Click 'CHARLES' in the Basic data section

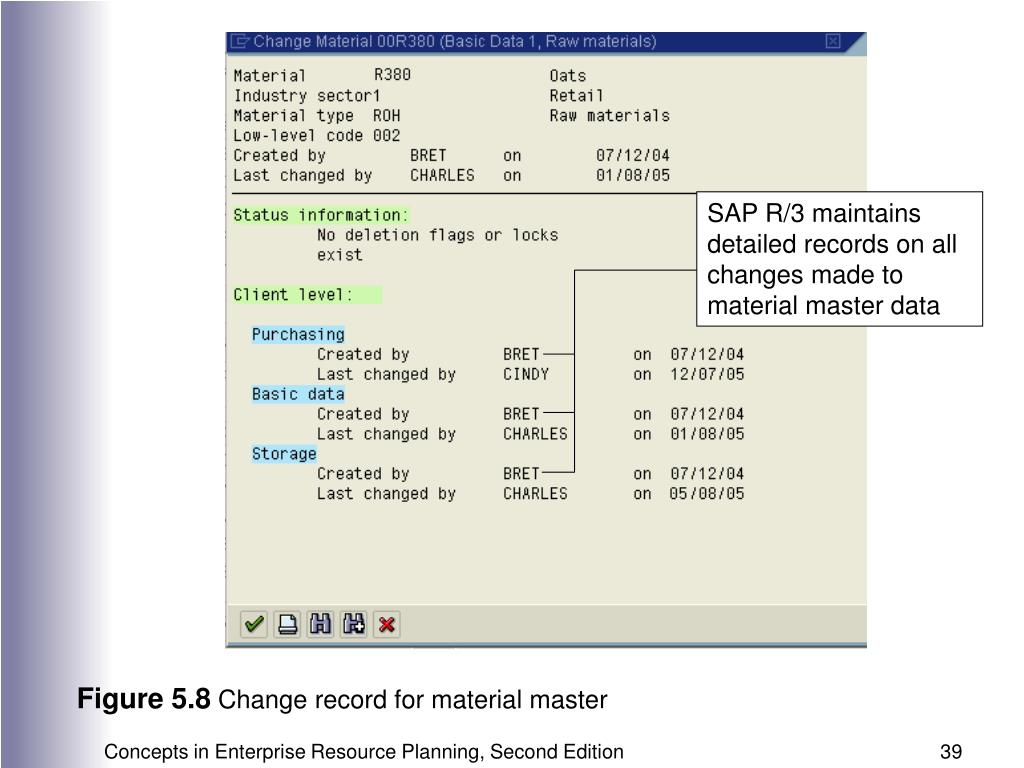535,434
